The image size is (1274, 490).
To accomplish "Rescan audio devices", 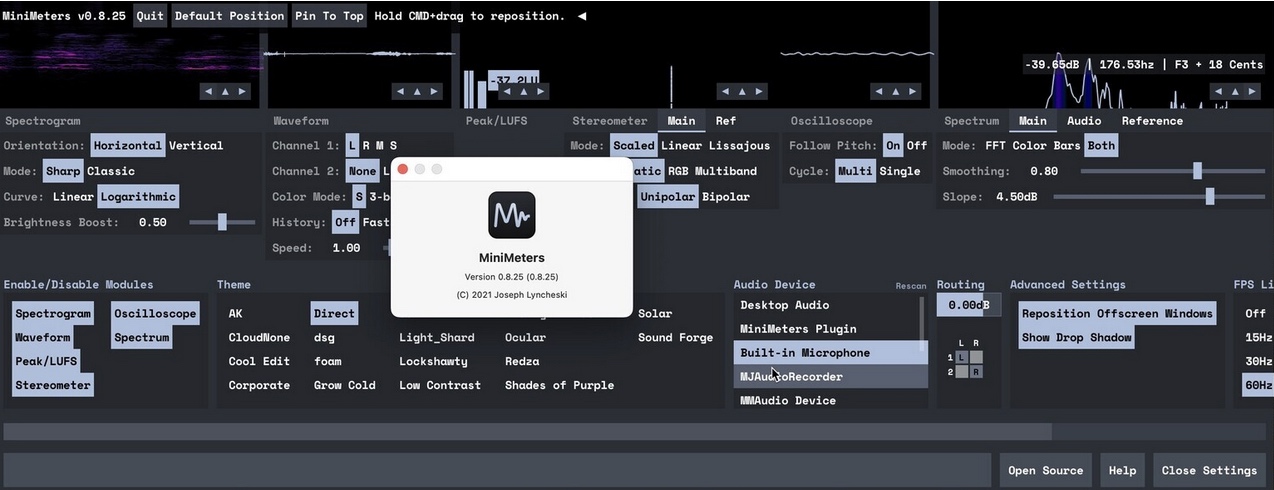I will tap(910, 286).
